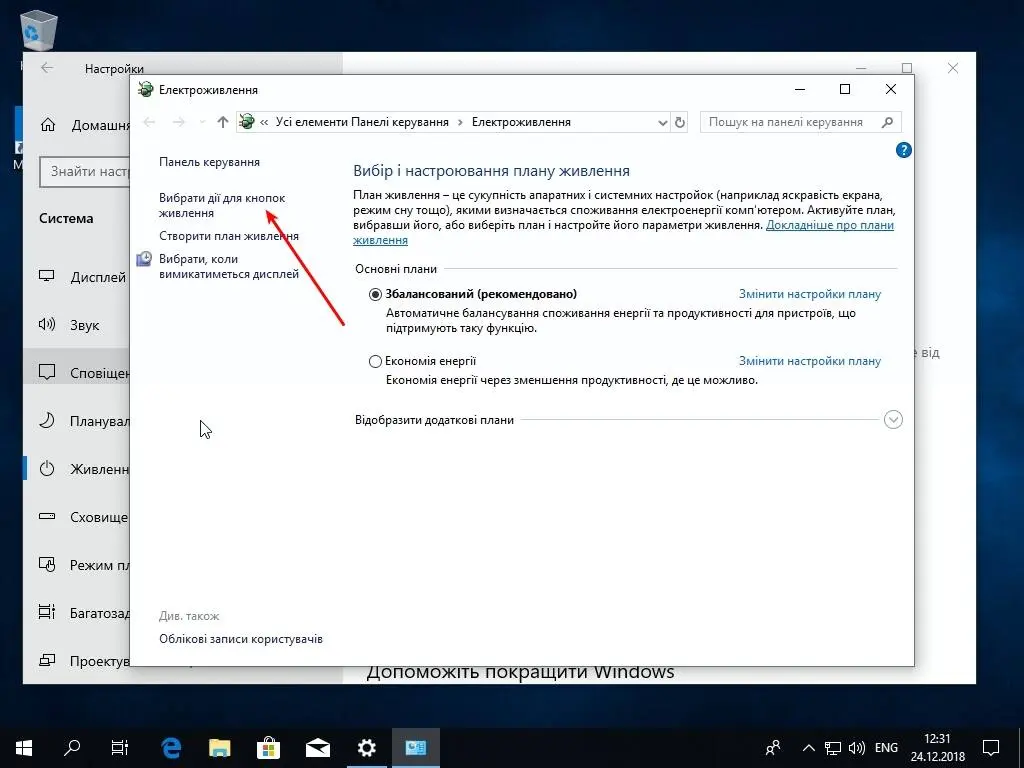Open the Action Center notification icon
This screenshot has height=768, width=1024.
tap(991, 748)
